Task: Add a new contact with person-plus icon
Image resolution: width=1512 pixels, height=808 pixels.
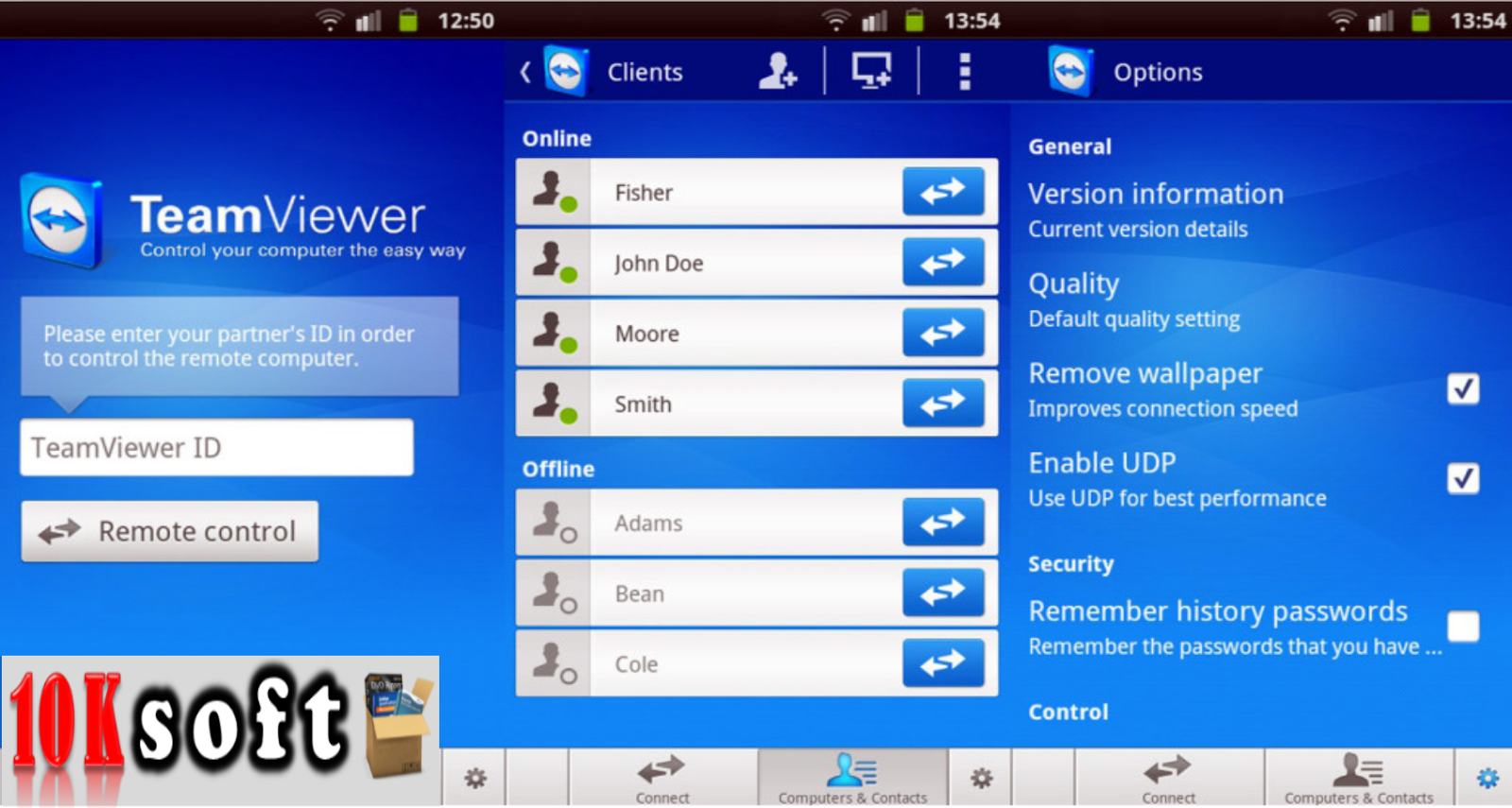Action: [x=777, y=71]
